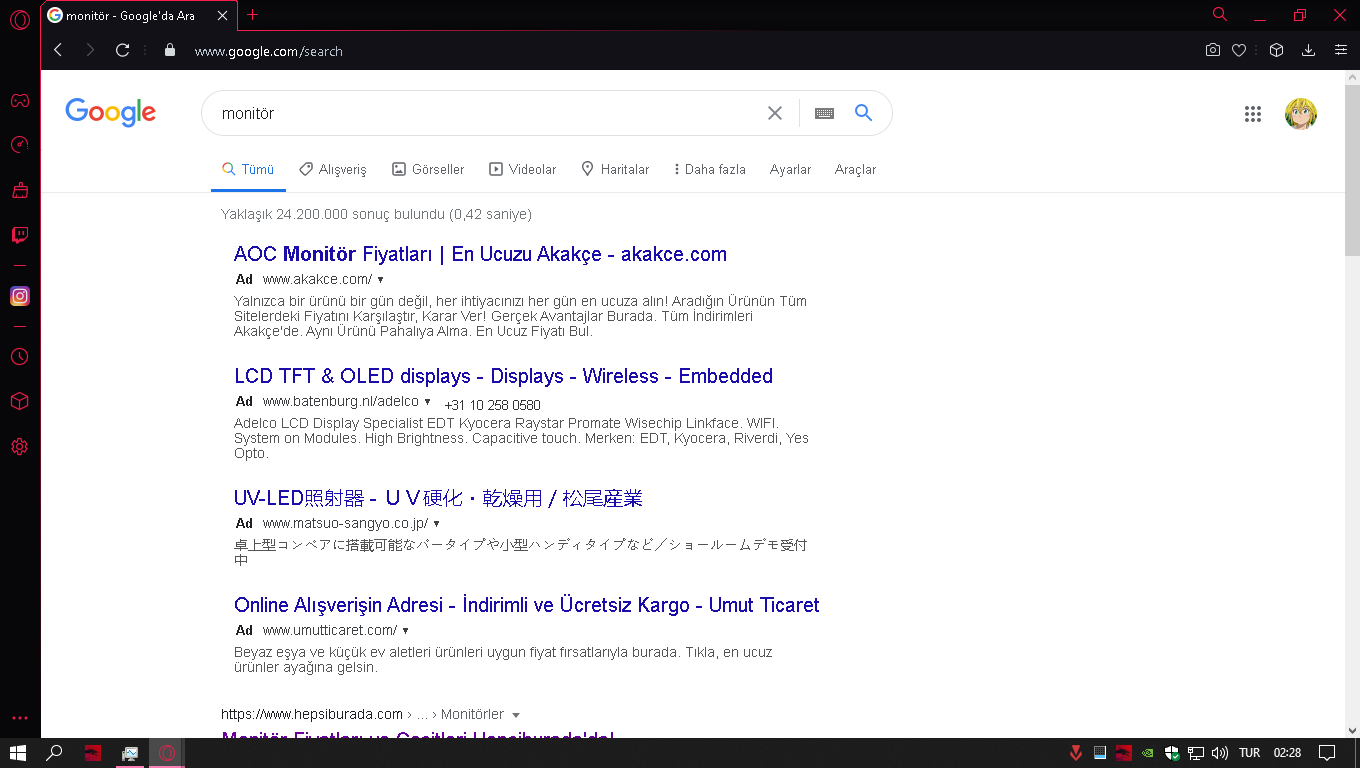Open GX Corner gamepad icon in sidebar
The image size is (1360, 768).
point(19,100)
